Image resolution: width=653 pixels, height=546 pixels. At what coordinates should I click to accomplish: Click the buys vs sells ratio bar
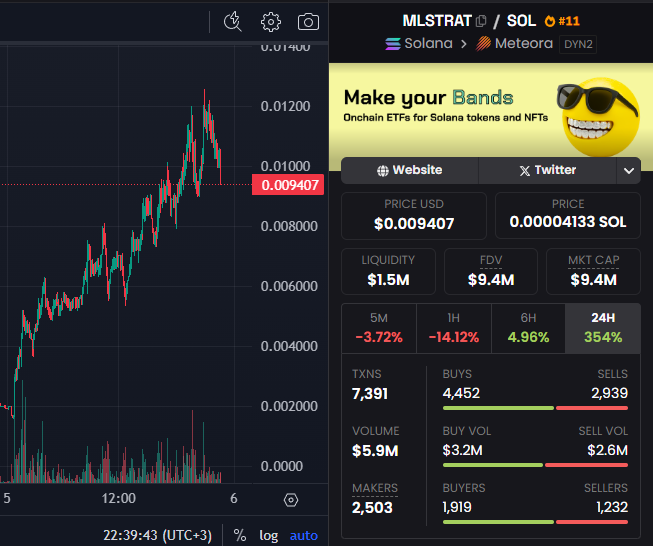pyautogui.click(x=535, y=408)
